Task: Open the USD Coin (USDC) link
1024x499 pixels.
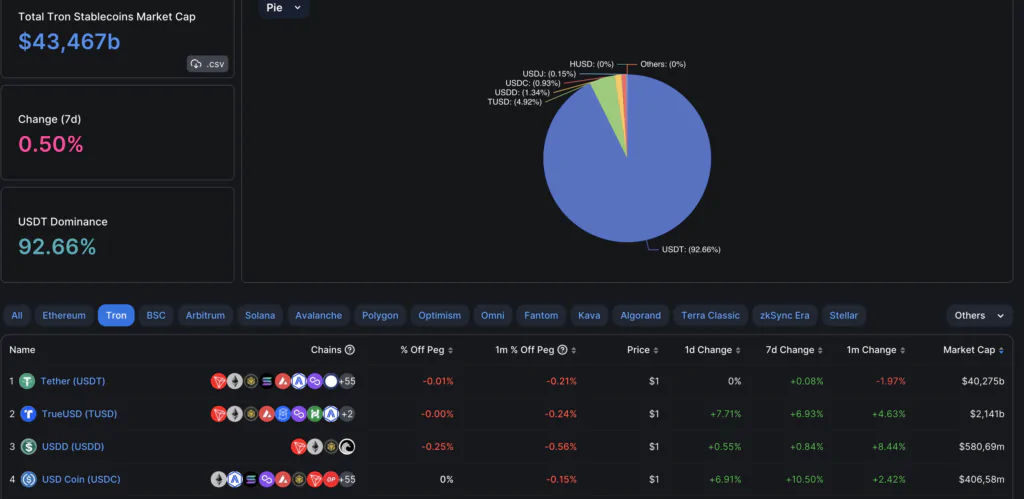Action: point(81,479)
